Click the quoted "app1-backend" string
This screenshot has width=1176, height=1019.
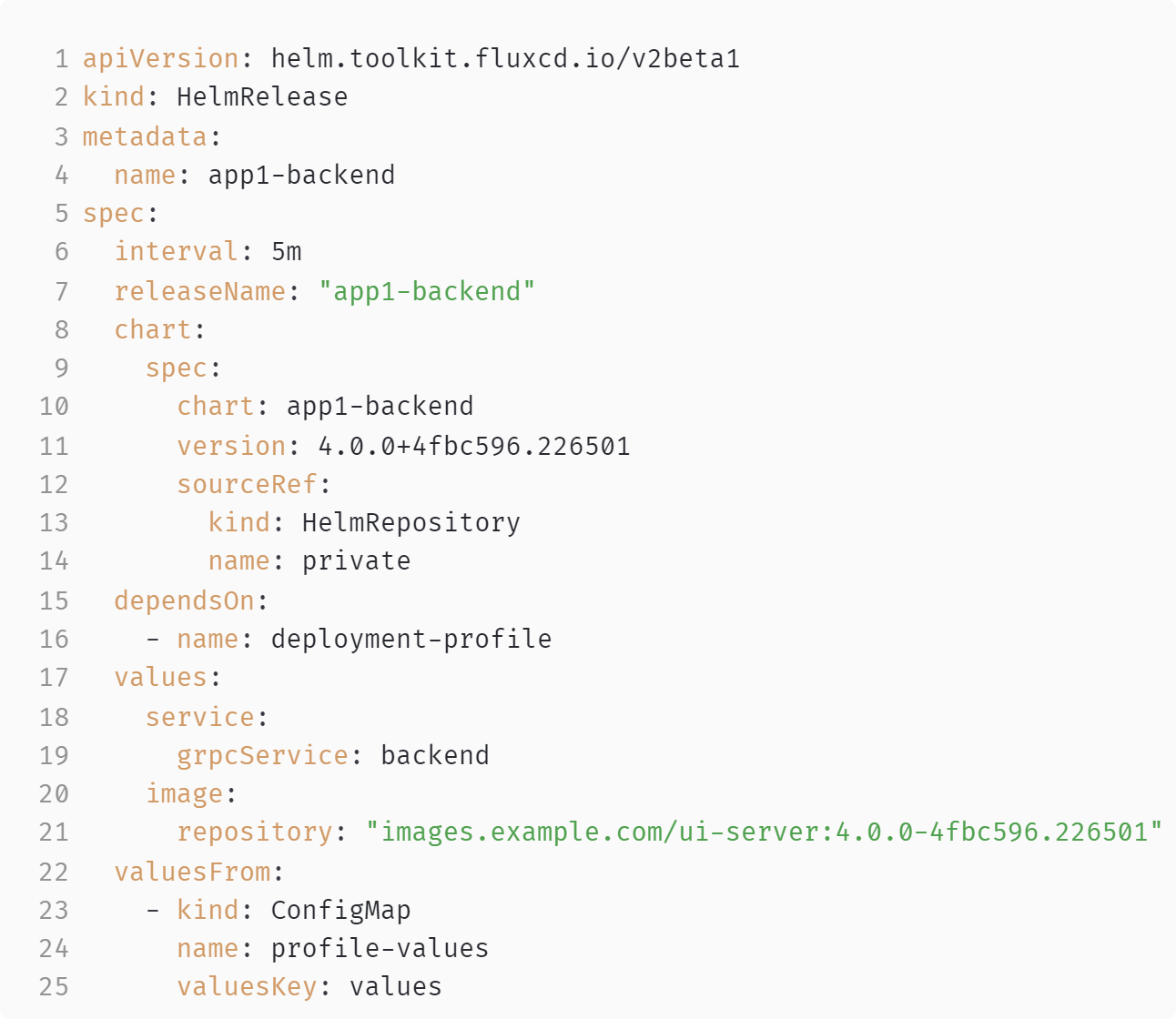point(427,291)
